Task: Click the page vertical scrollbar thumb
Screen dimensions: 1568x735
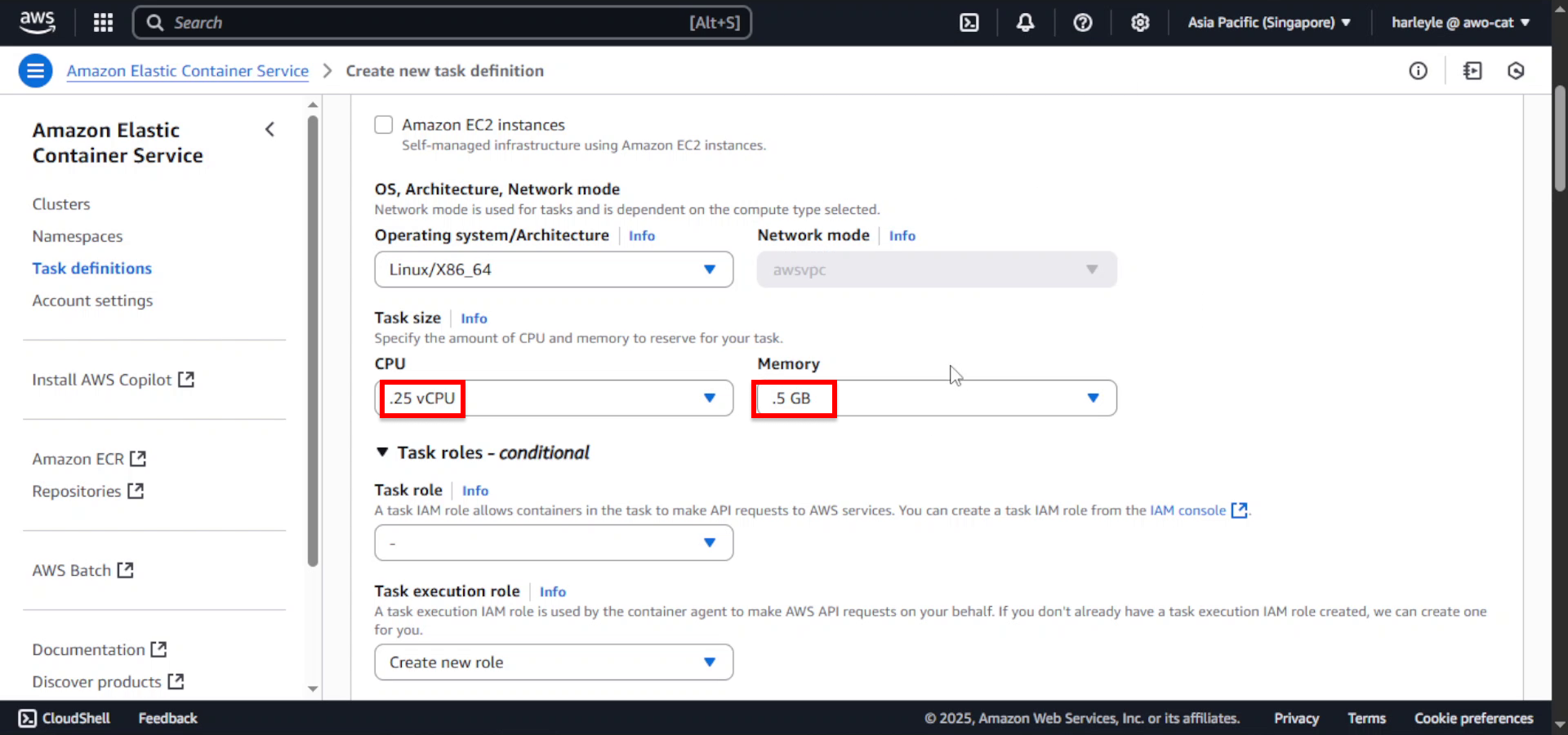Action: click(1560, 138)
